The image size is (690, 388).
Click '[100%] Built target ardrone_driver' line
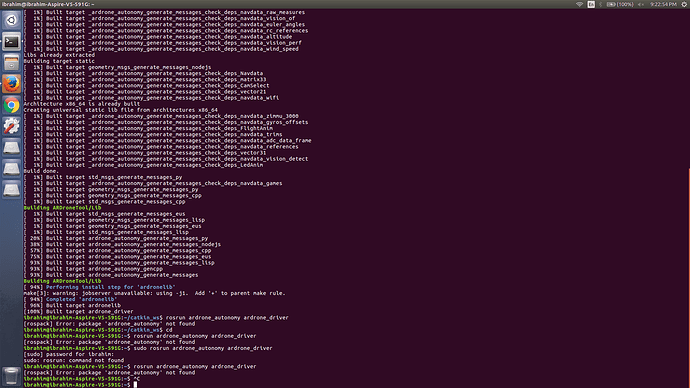78,311
